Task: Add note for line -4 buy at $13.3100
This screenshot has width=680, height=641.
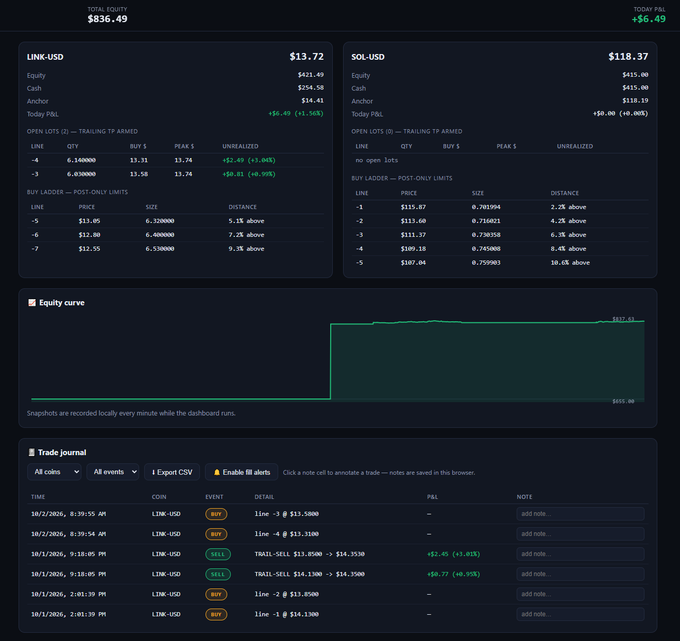Action: pos(580,534)
